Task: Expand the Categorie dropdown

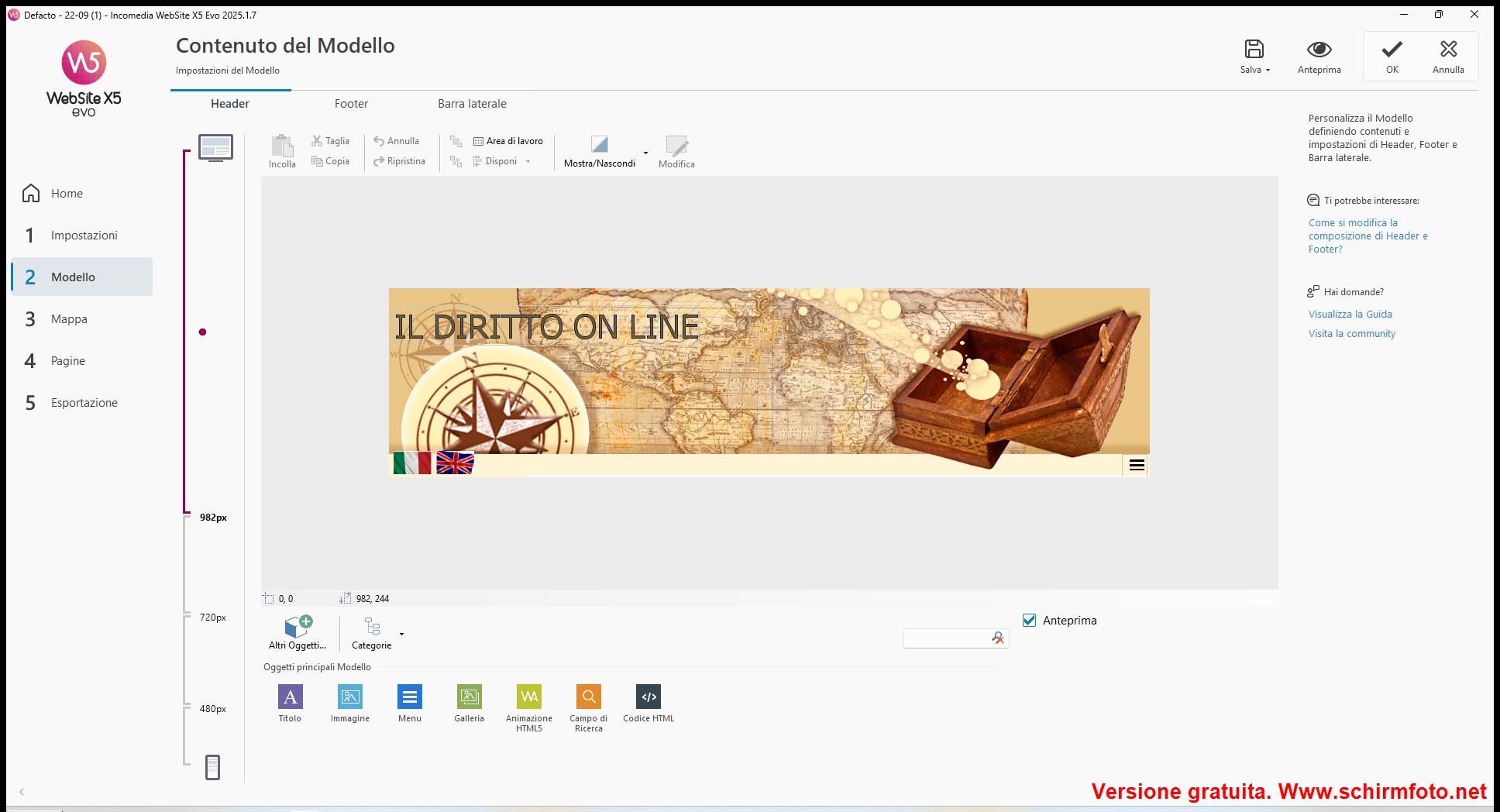Action: (401, 634)
